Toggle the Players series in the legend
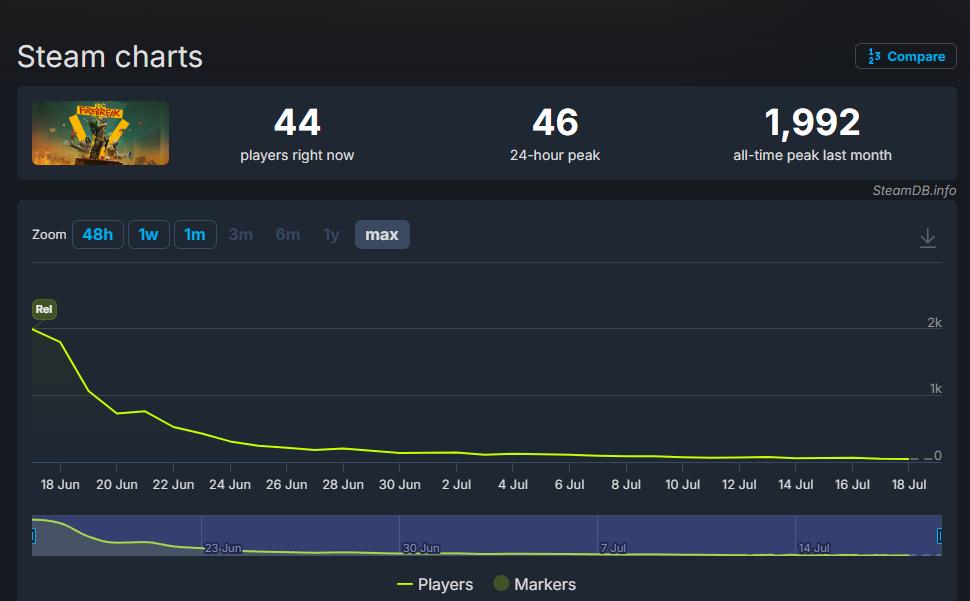This screenshot has height=601, width=970. pyautogui.click(x=435, y=584)
